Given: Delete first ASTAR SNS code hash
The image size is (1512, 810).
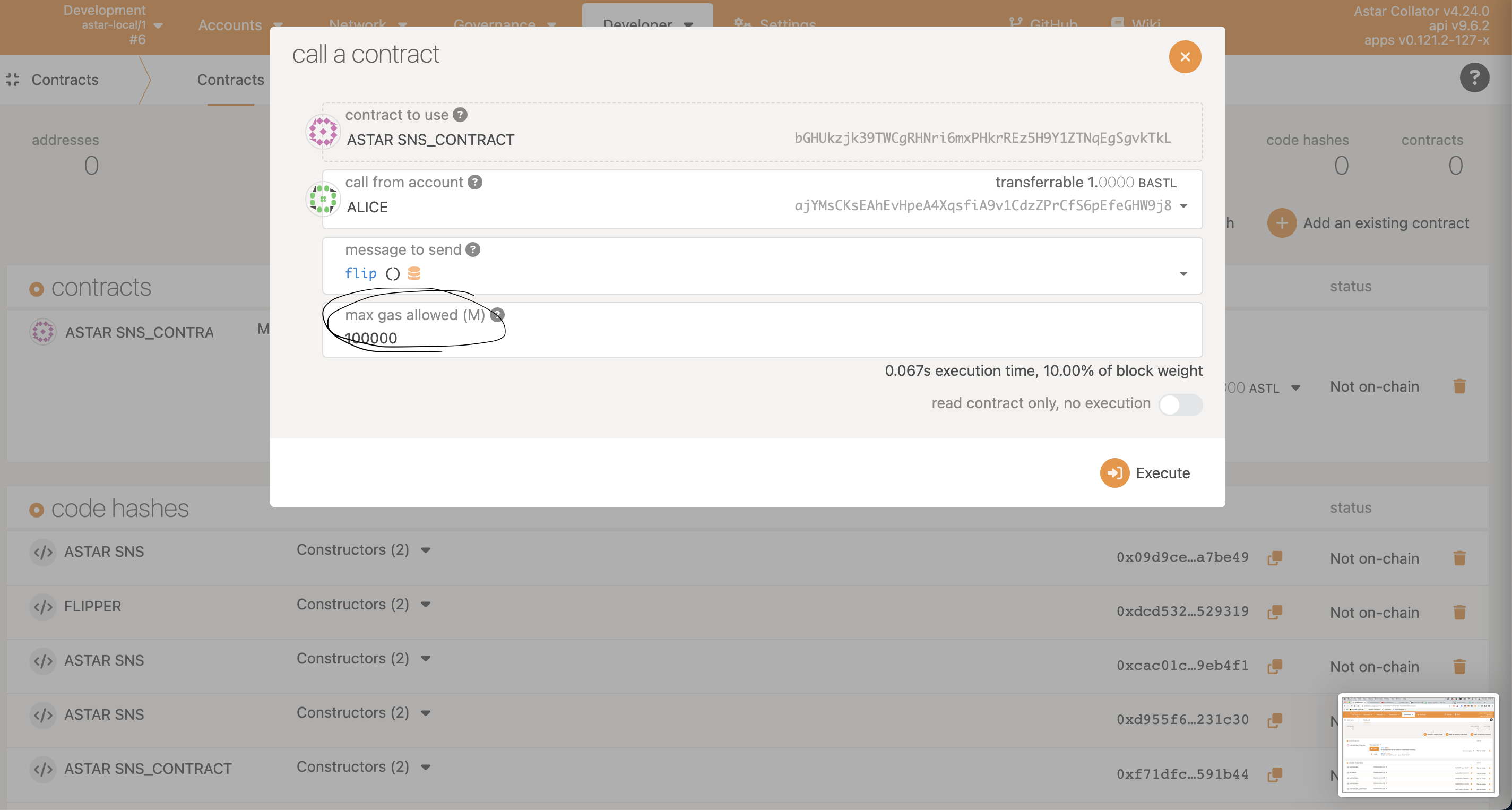Looking at the screenshot, I should pyautogui.click(x=1459, y=558).
